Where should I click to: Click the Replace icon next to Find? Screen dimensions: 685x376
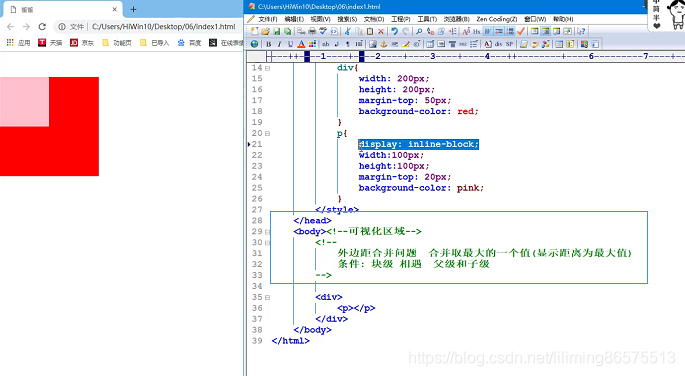[430, 31]
